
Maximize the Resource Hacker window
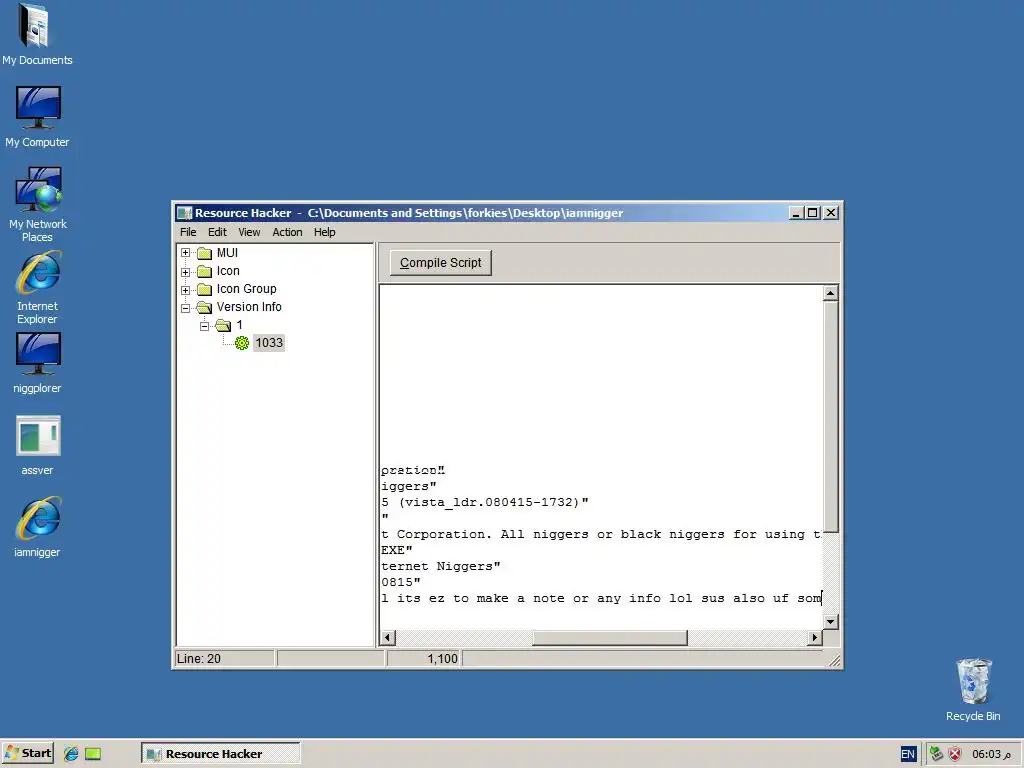point(813,213)
